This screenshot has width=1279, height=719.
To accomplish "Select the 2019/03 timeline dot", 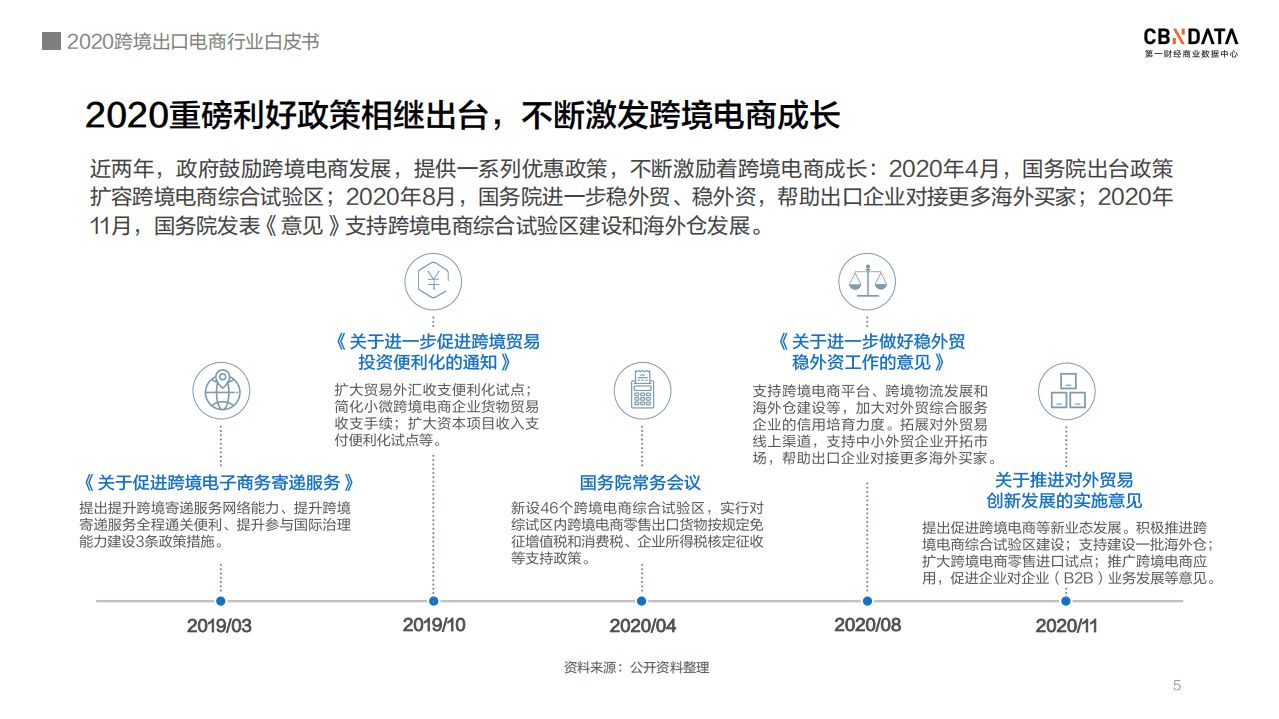I will [219, 603].
